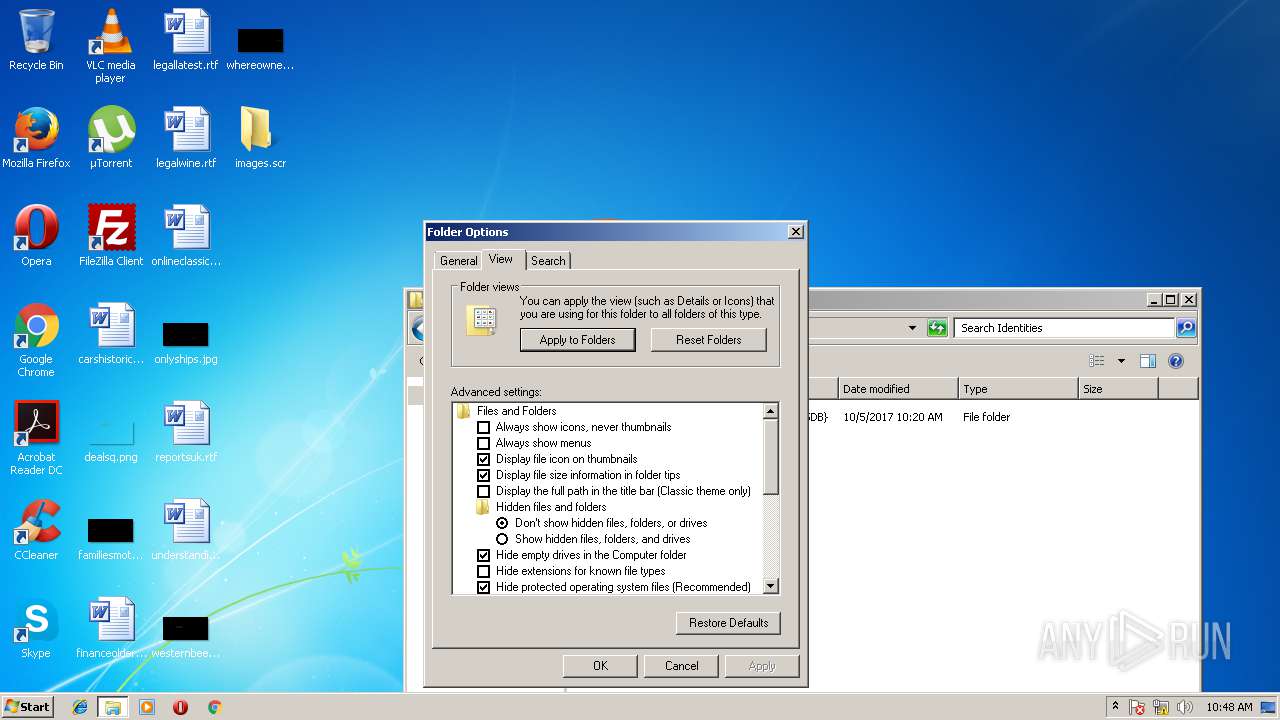Select legallatest.rtf document icon
Screen dimensions: 1280x720
pyautogui.click(x=186, y=40)
